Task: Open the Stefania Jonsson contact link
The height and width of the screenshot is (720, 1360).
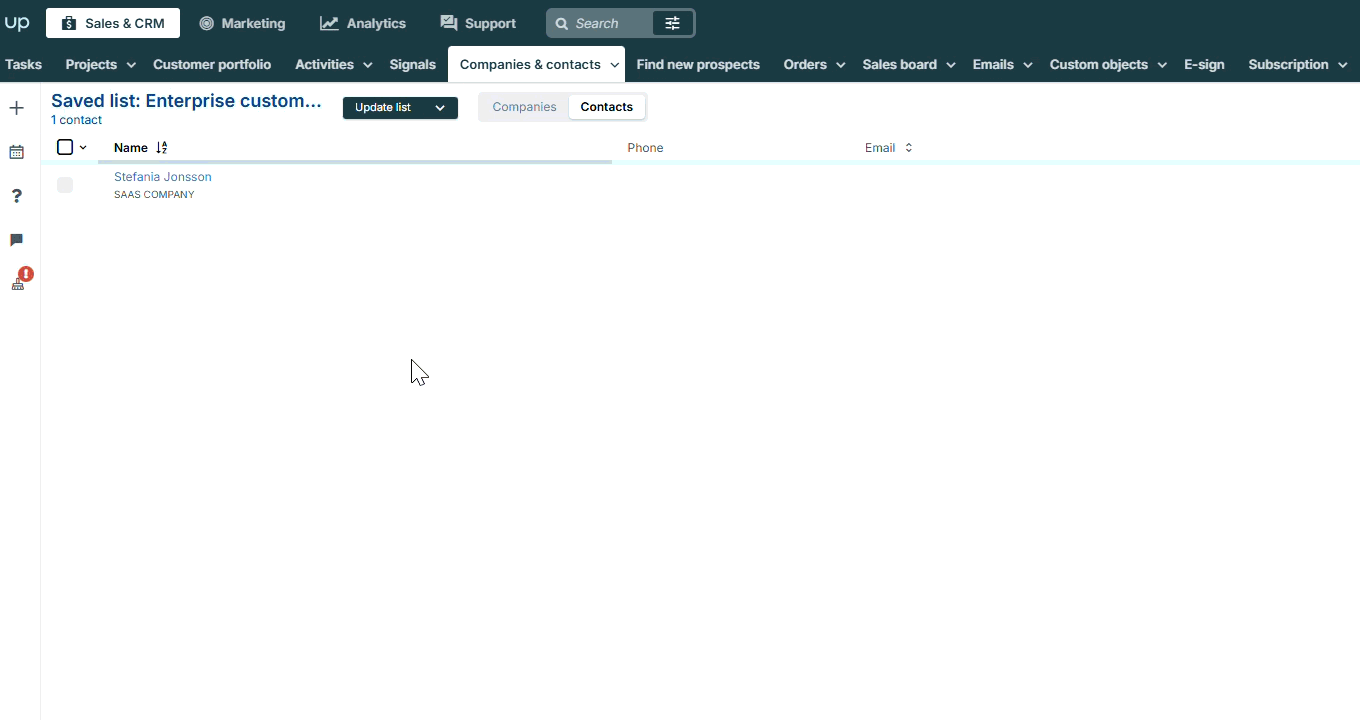Action: [x=163, y=177]
